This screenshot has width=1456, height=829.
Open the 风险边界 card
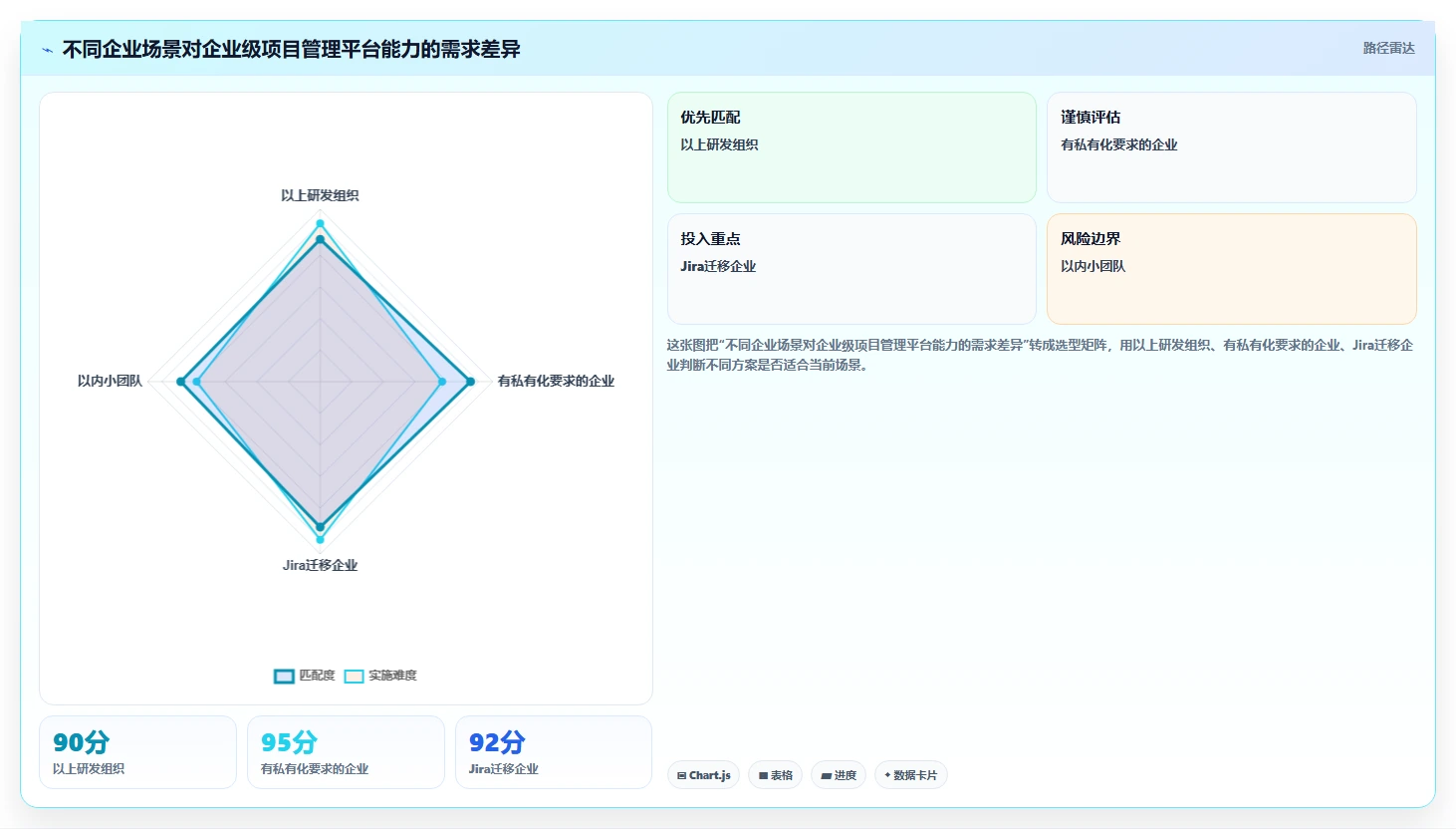(1231, 269)
